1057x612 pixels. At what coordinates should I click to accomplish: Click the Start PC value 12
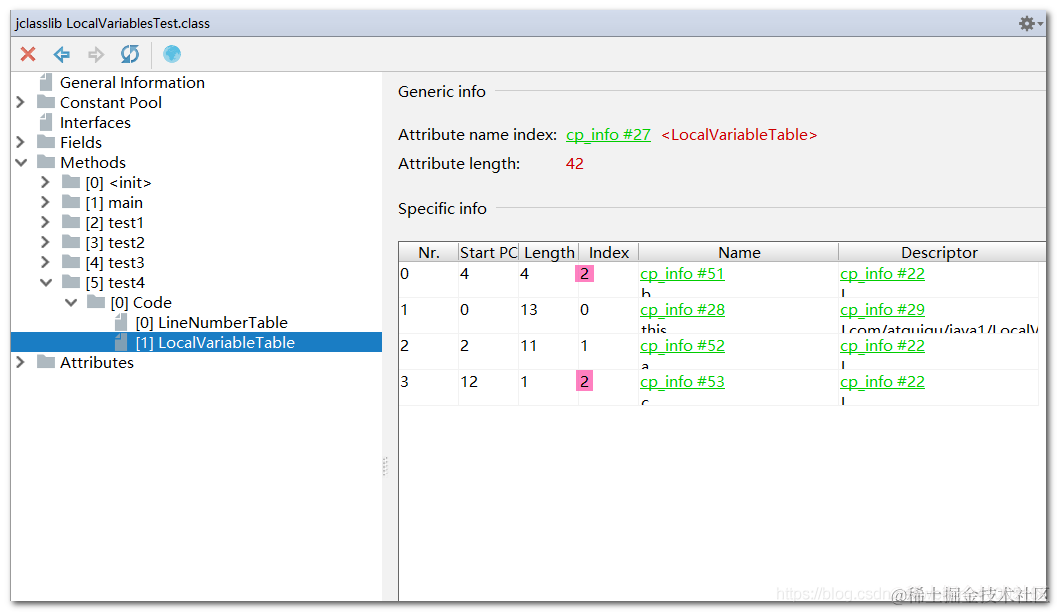(x=469, y=381)
